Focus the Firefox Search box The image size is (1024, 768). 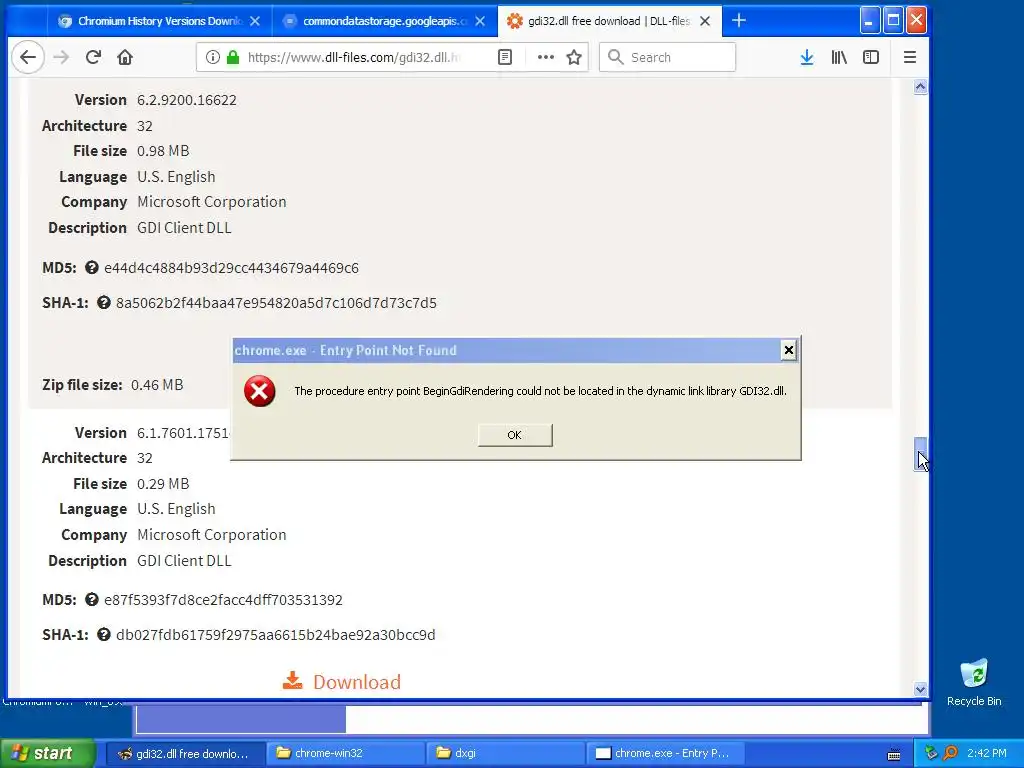point(667,57)
